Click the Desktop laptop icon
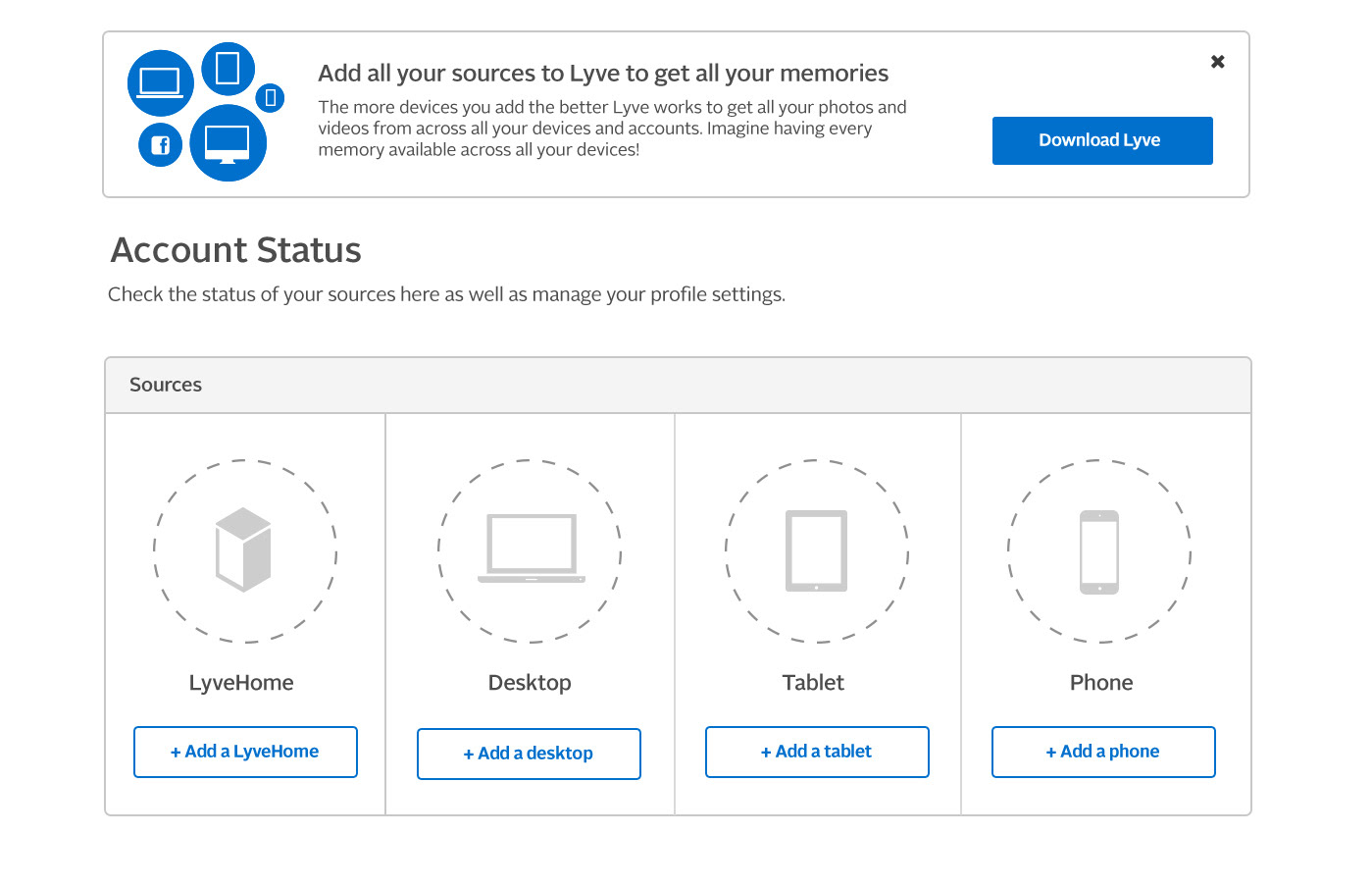 [532, 548]
